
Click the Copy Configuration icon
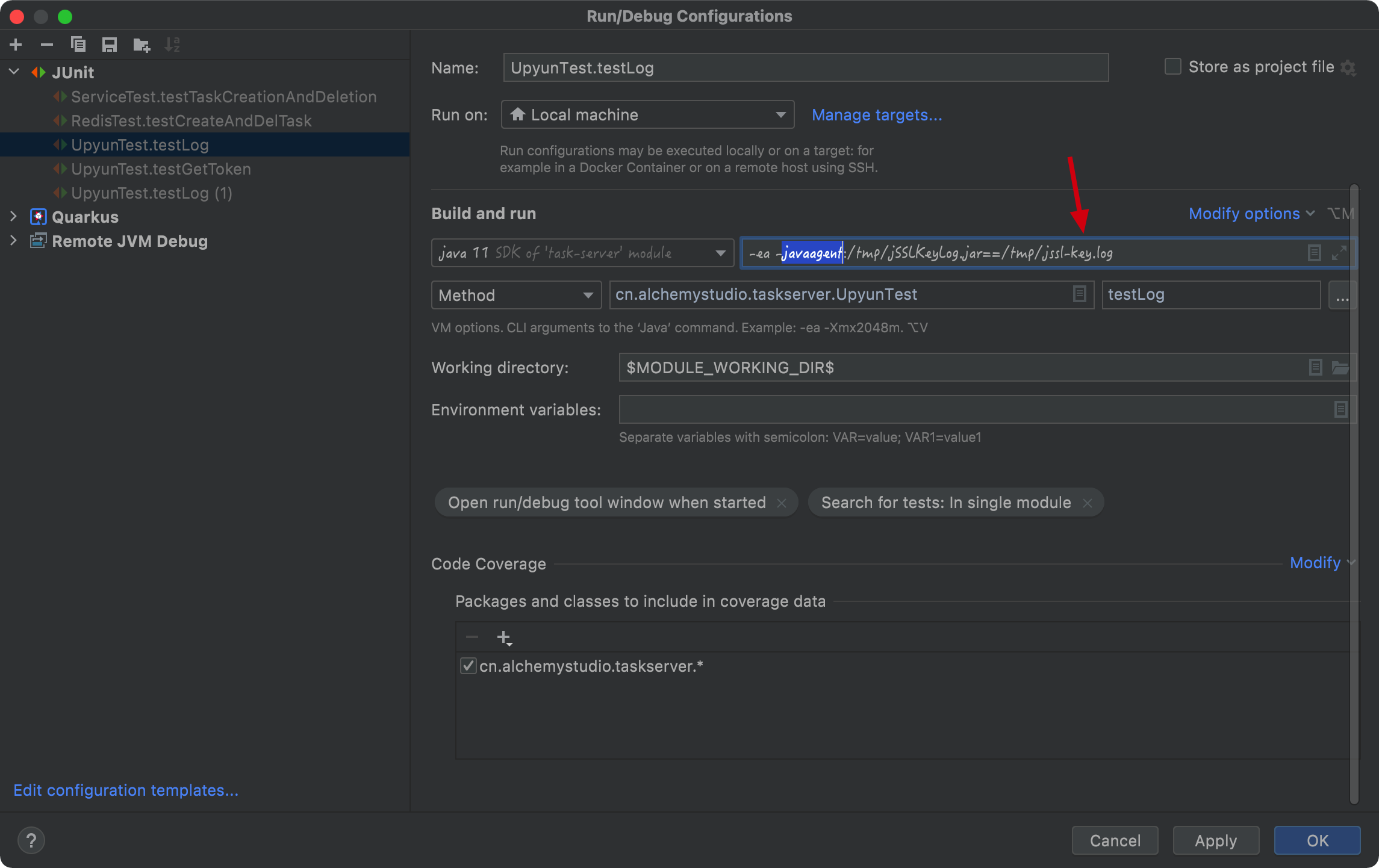coord(78,45)
